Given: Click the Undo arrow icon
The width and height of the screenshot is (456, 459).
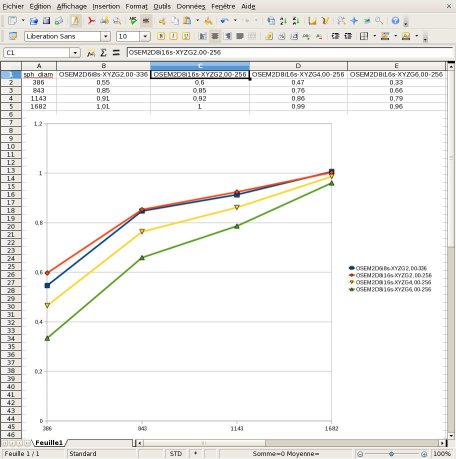Looking at the screenshot, I should point(224,21).
